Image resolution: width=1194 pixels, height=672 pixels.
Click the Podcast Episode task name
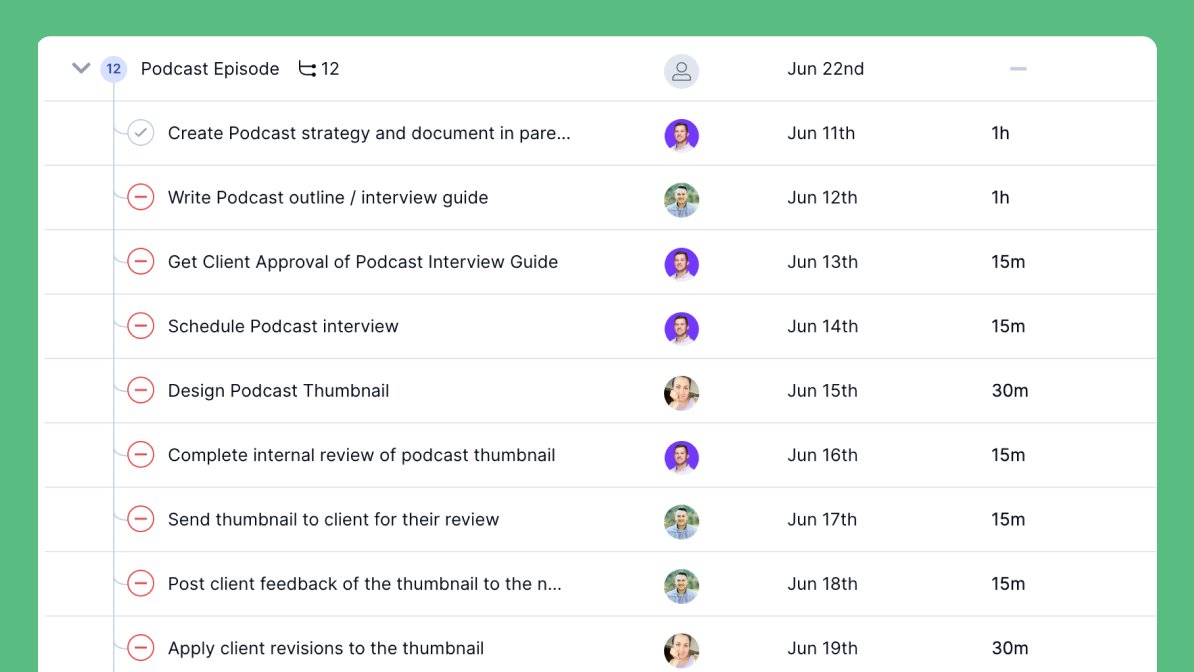click(x=210, y=68)
